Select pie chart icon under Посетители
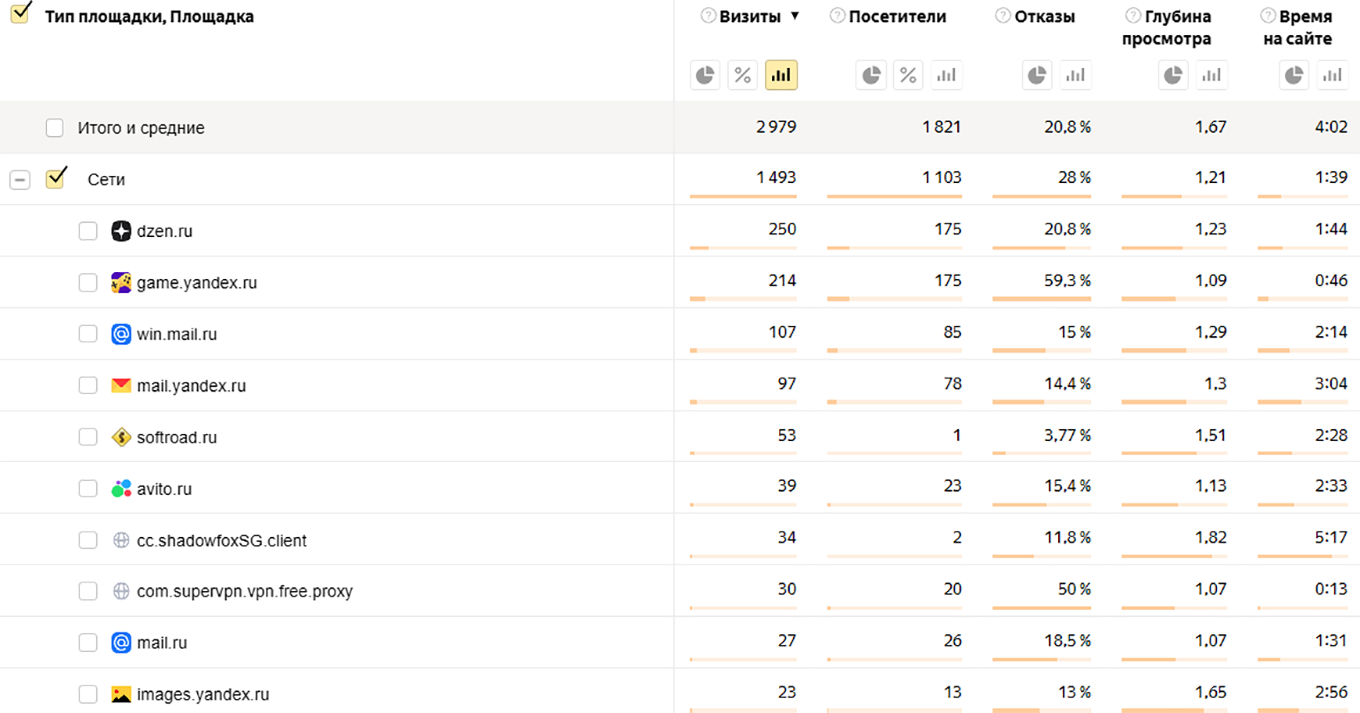This screenshot has width=1360, height=713. point(872,75)
